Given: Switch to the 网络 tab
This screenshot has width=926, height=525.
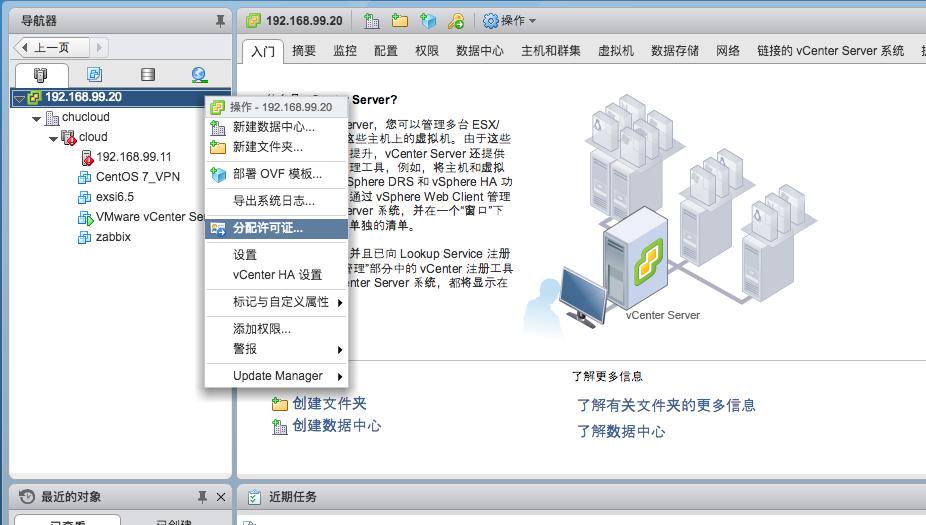Looking at the screenshot, I should (728, 51).
